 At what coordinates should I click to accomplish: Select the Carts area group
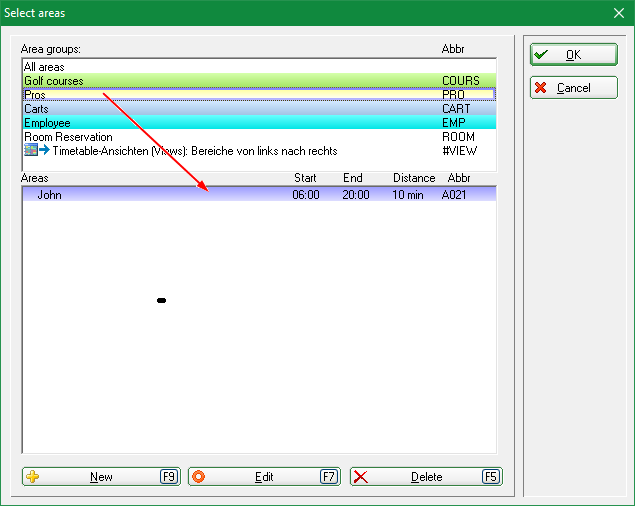click(x=36, y=109)
